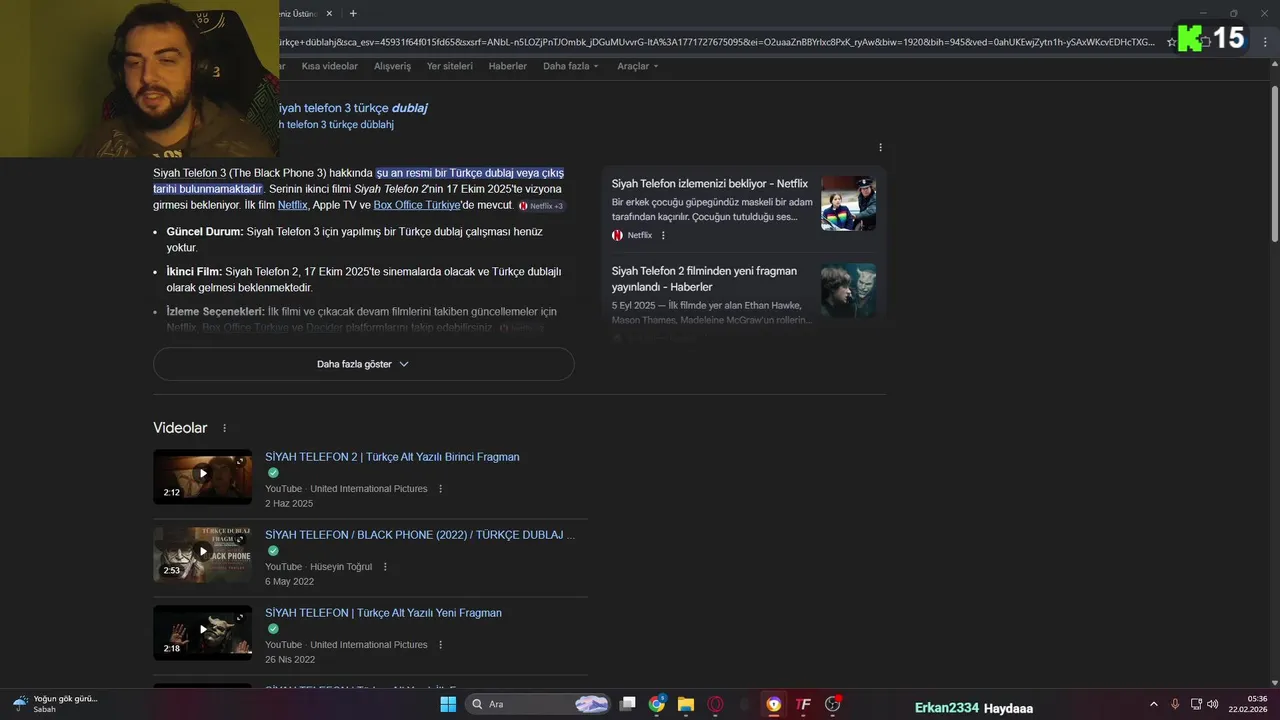Viewport: 1280px width, 720px height.
Task: Switch to the Kısa videolar search tab
Action: (330, 66)
